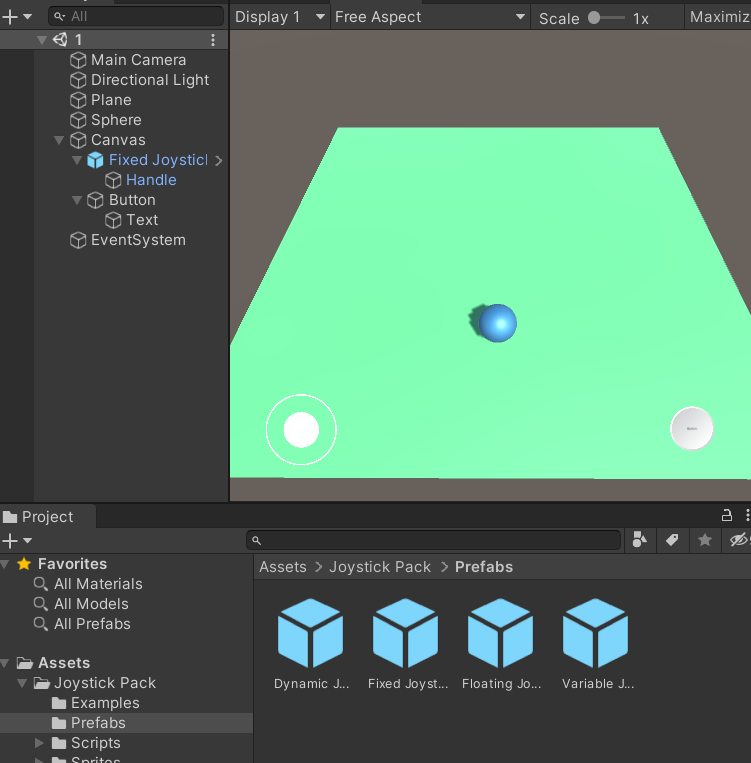Collapse the Button object children
The height and width of the screenshot is (763, 751).
coord(76,200)
